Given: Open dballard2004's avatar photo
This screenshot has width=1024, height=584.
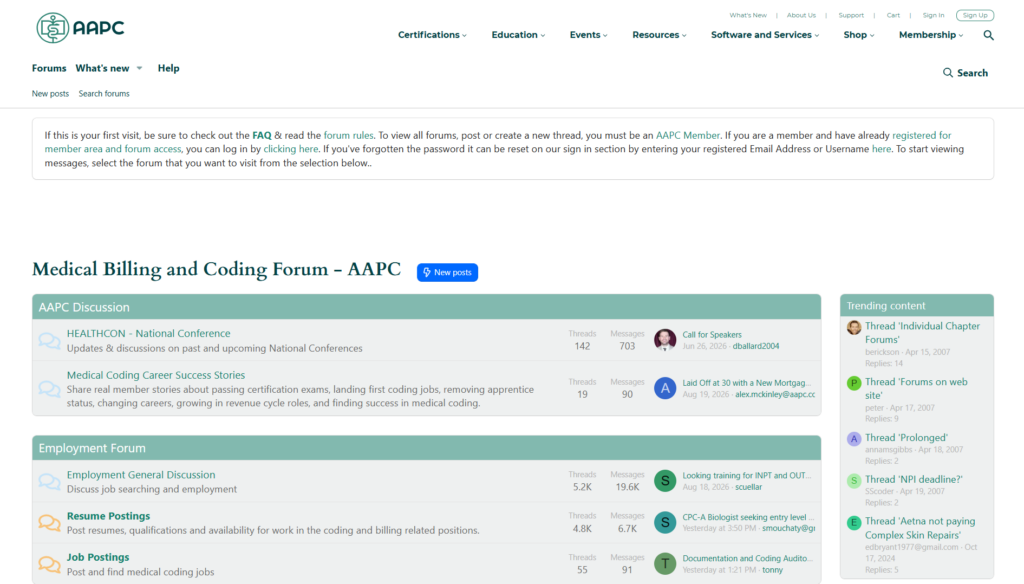Looking at the screenshot, I should click(665, 340).
